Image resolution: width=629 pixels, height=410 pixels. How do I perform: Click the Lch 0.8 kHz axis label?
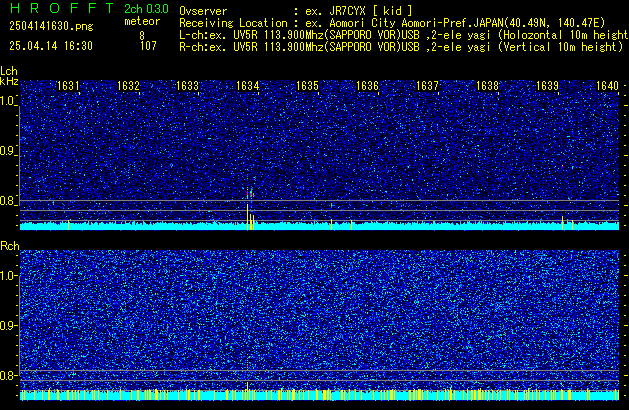(8, 201)
